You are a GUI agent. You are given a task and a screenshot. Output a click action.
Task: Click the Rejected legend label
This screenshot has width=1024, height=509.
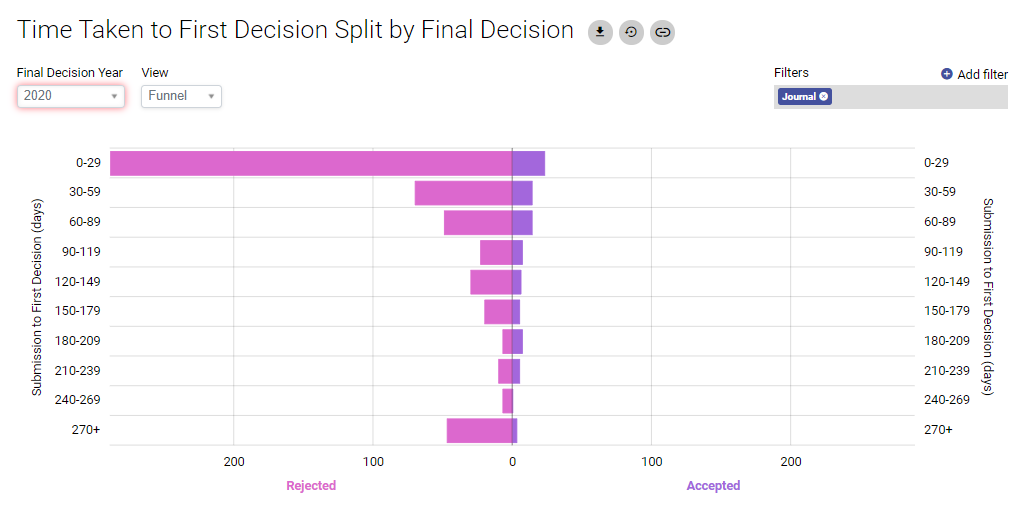(x=311, y=486)
